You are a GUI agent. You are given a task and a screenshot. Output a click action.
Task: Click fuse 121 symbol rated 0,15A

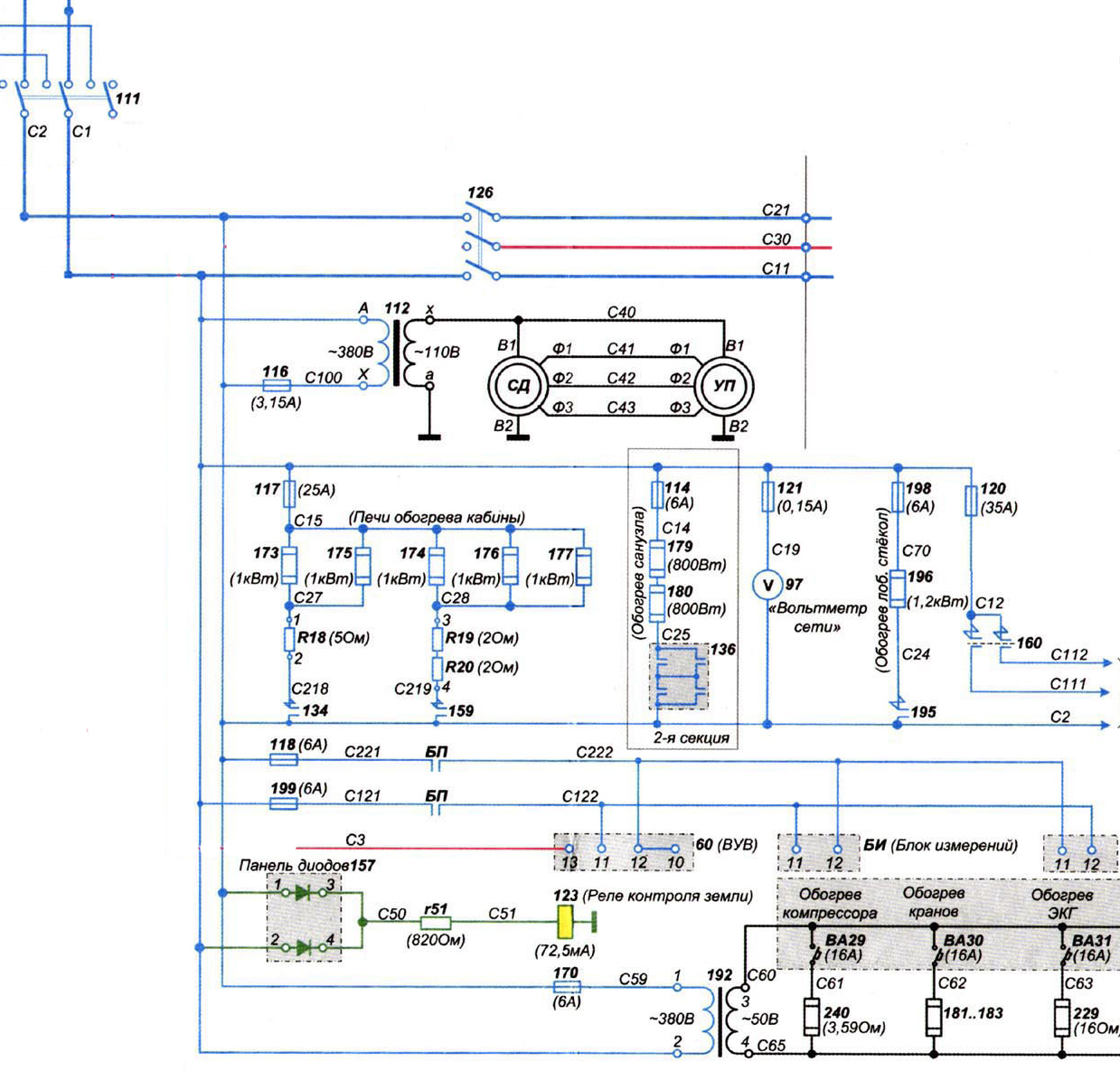coord(767,496)
